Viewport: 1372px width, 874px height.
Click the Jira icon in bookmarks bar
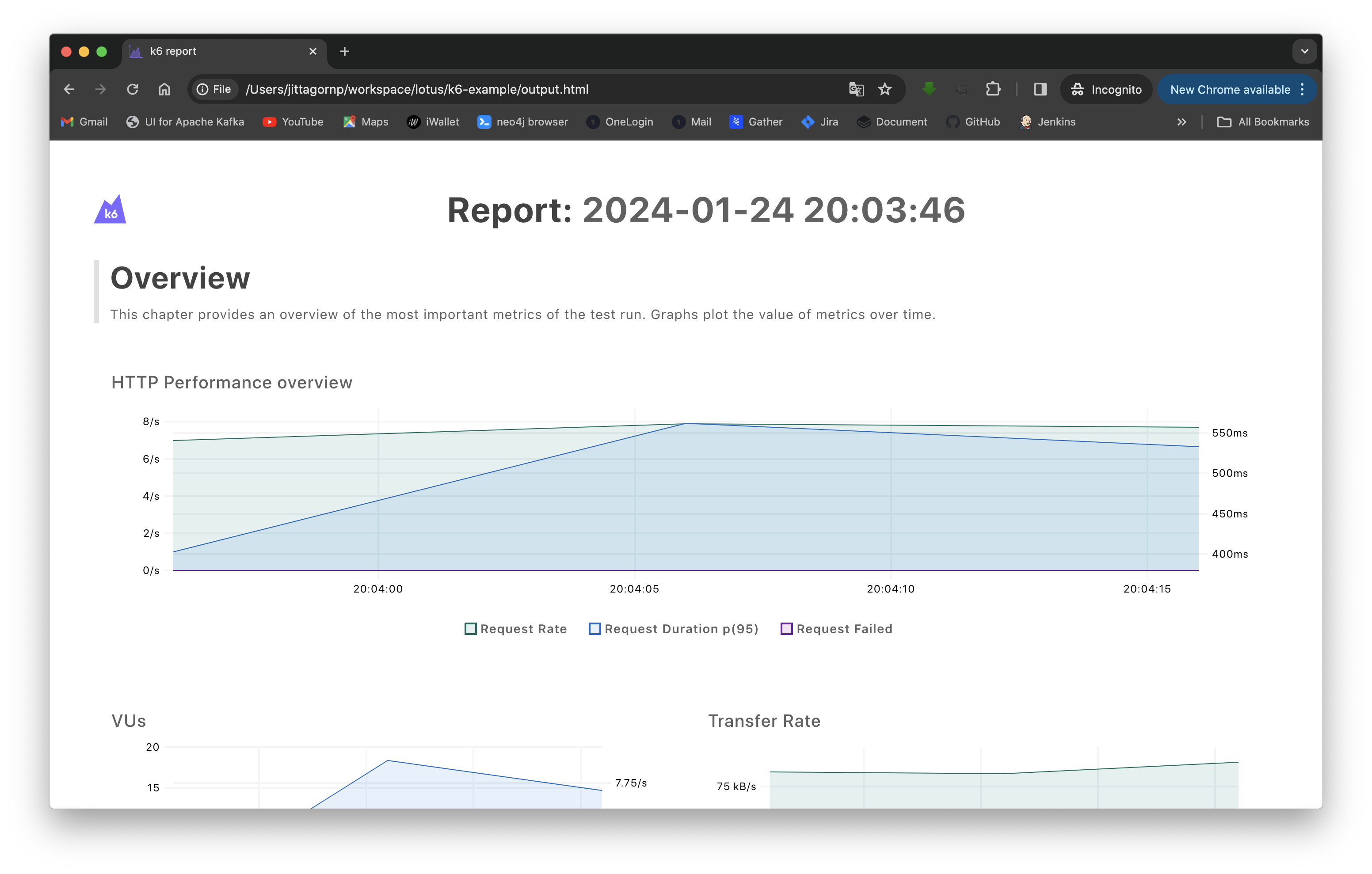(807, 122)
